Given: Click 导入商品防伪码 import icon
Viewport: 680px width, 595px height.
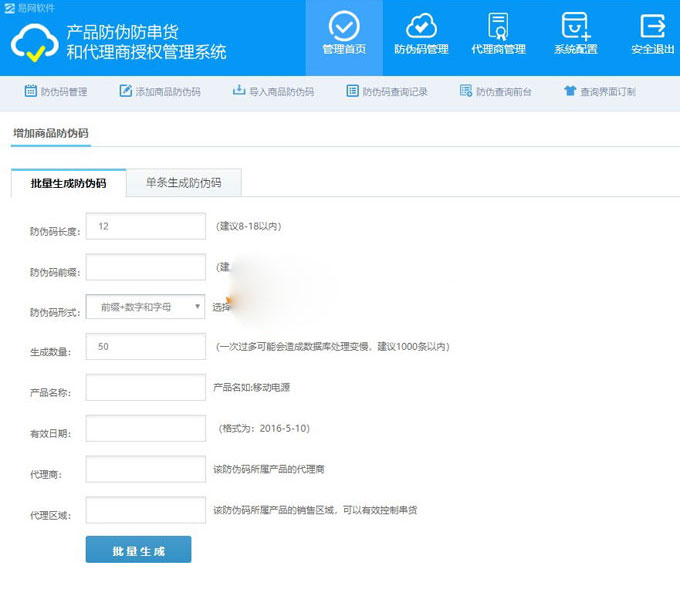Looking at the screenshot, I should pos(239,91).
